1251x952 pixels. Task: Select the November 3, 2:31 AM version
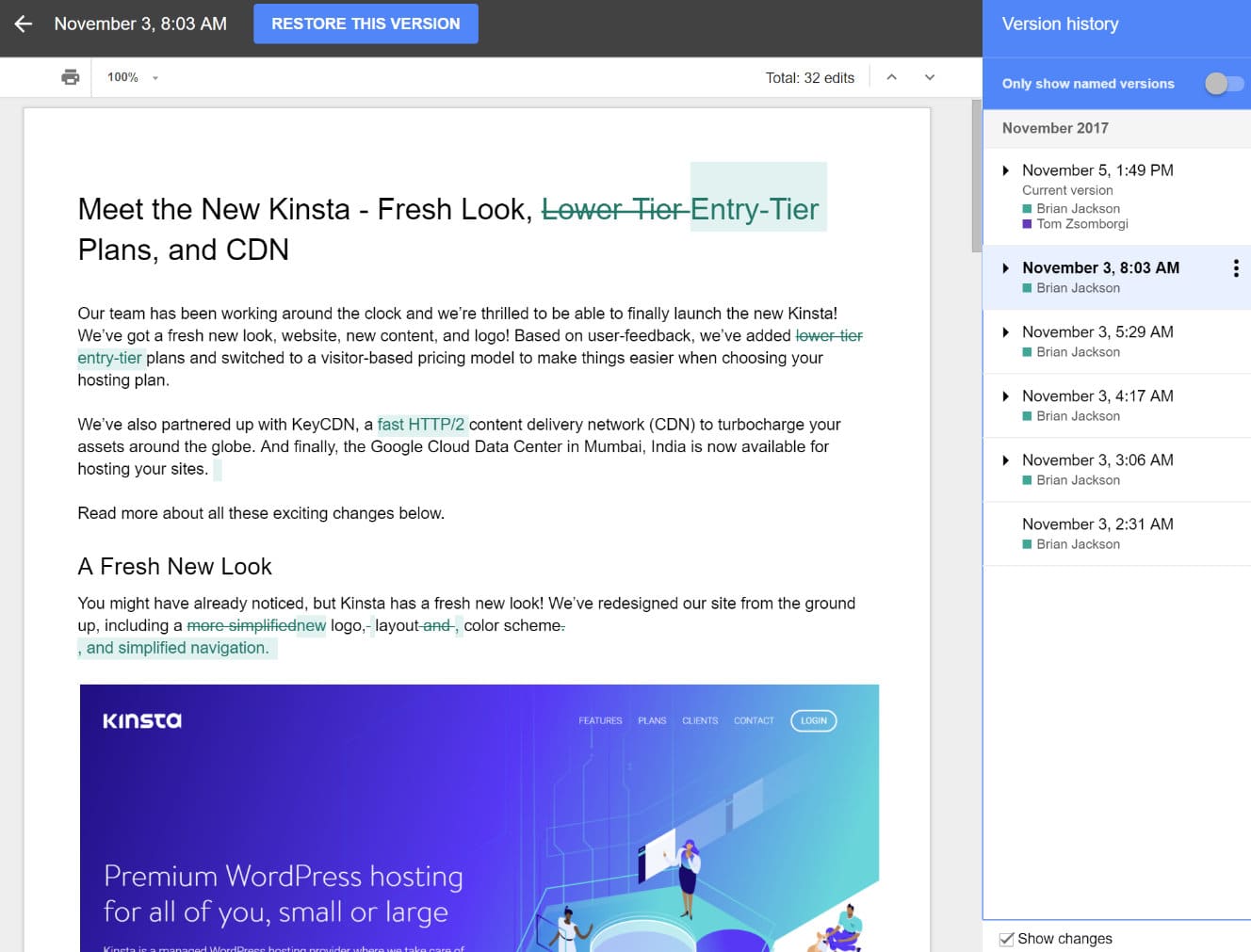[1097, 524]
